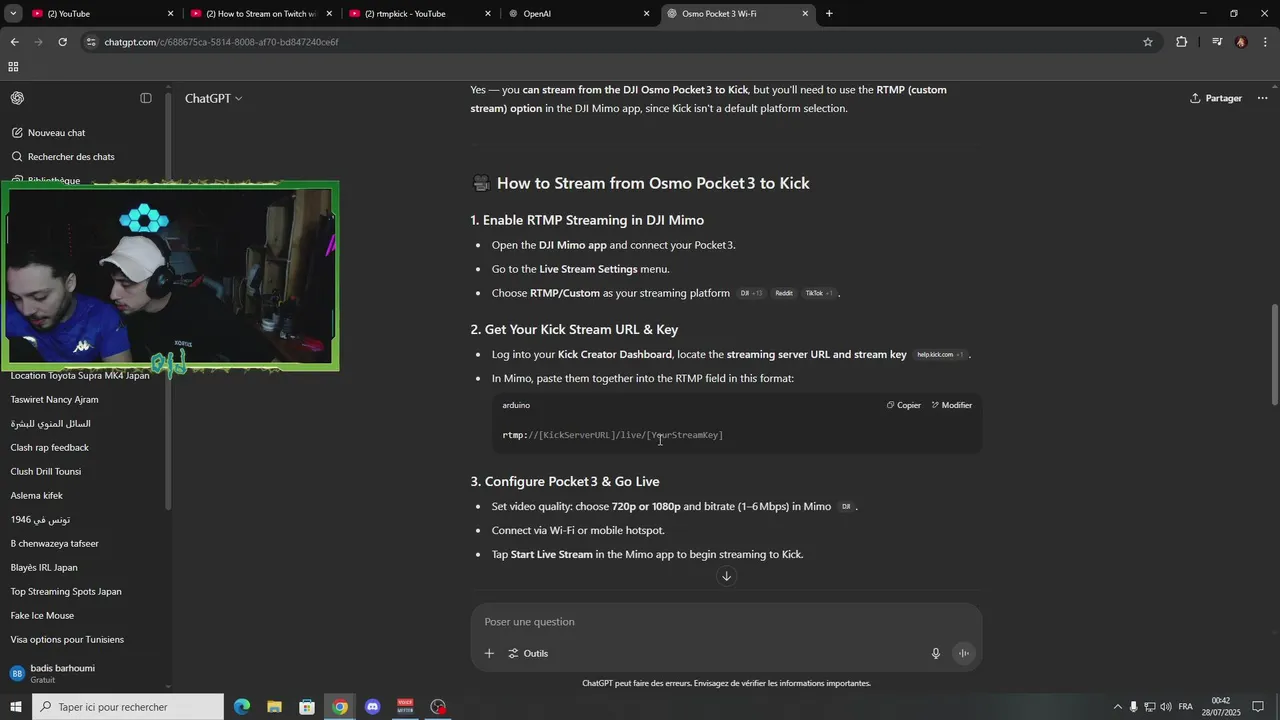Image resolution: width=1280 pixels, height=720 pixels.
Task: Open the DJI citation after Mimo bitrate
Action: point(846,507)
